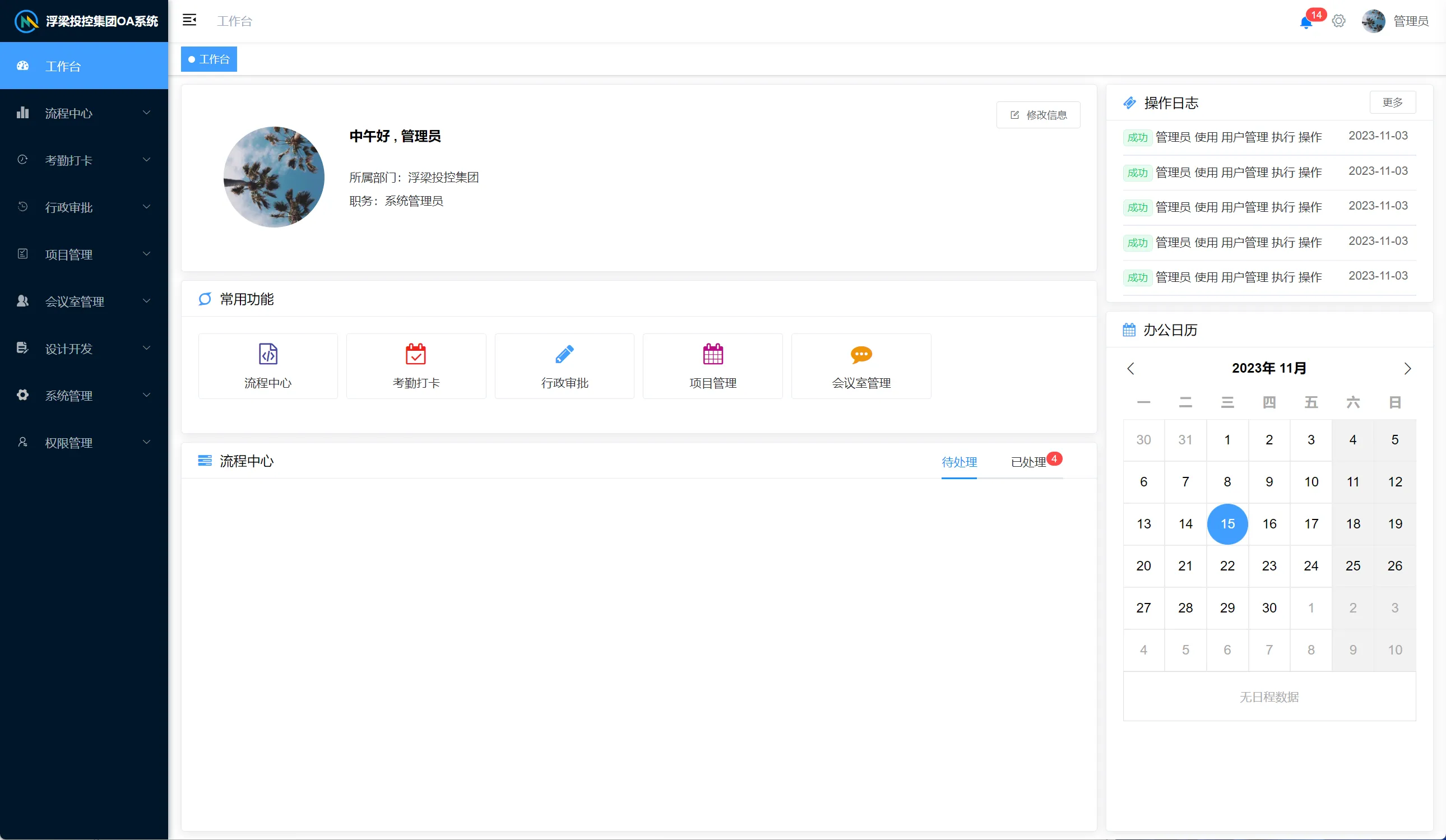Click the 工作台 breadcrumb text
1446x840 pixels.
(x=235, y=21)
